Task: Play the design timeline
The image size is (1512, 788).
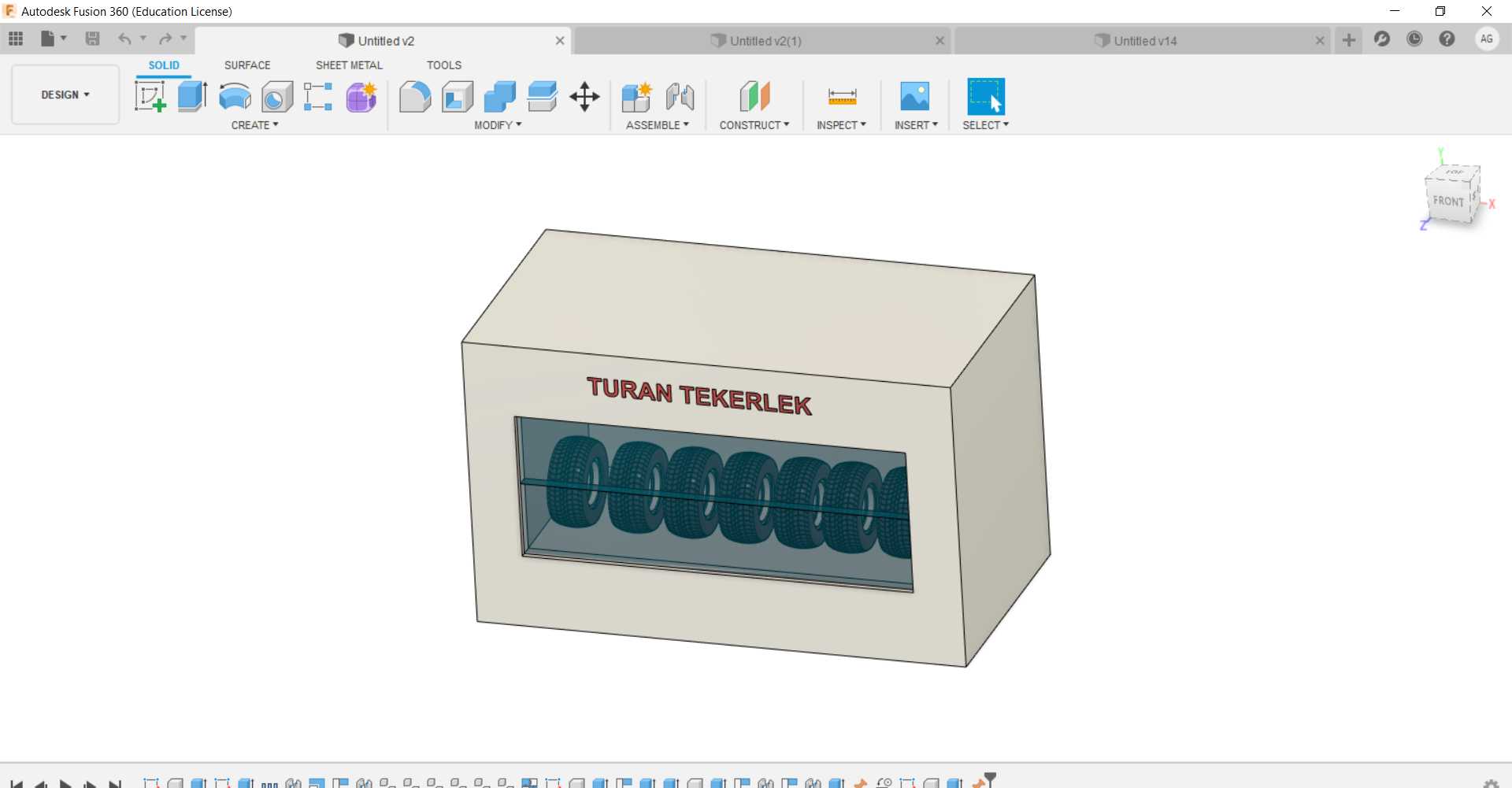Action: pos(66,783)
